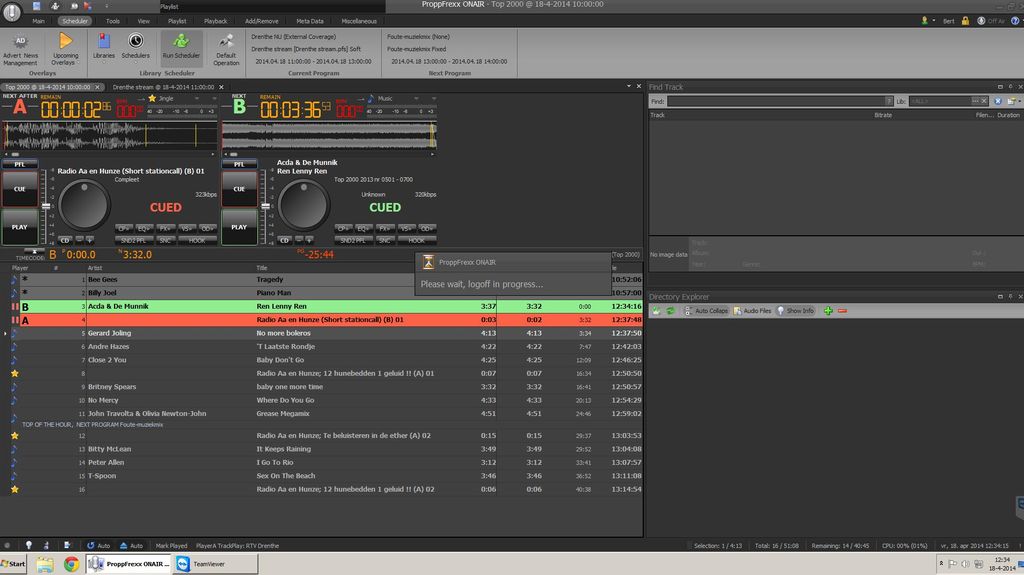Click Mark Played in the status bar
This screenshot has height=575, width=1024.
(x=171, y=545)
